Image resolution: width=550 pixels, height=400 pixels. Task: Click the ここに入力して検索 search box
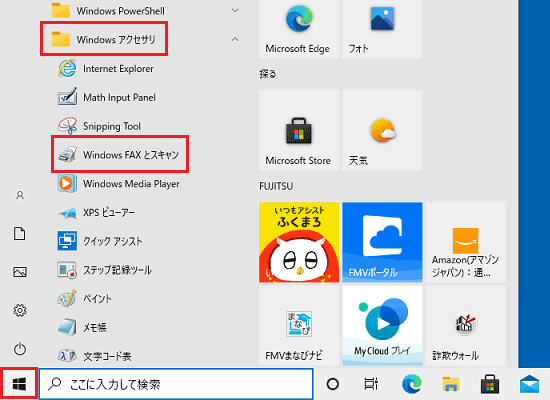pyautogui.click(x=176, y=384)
